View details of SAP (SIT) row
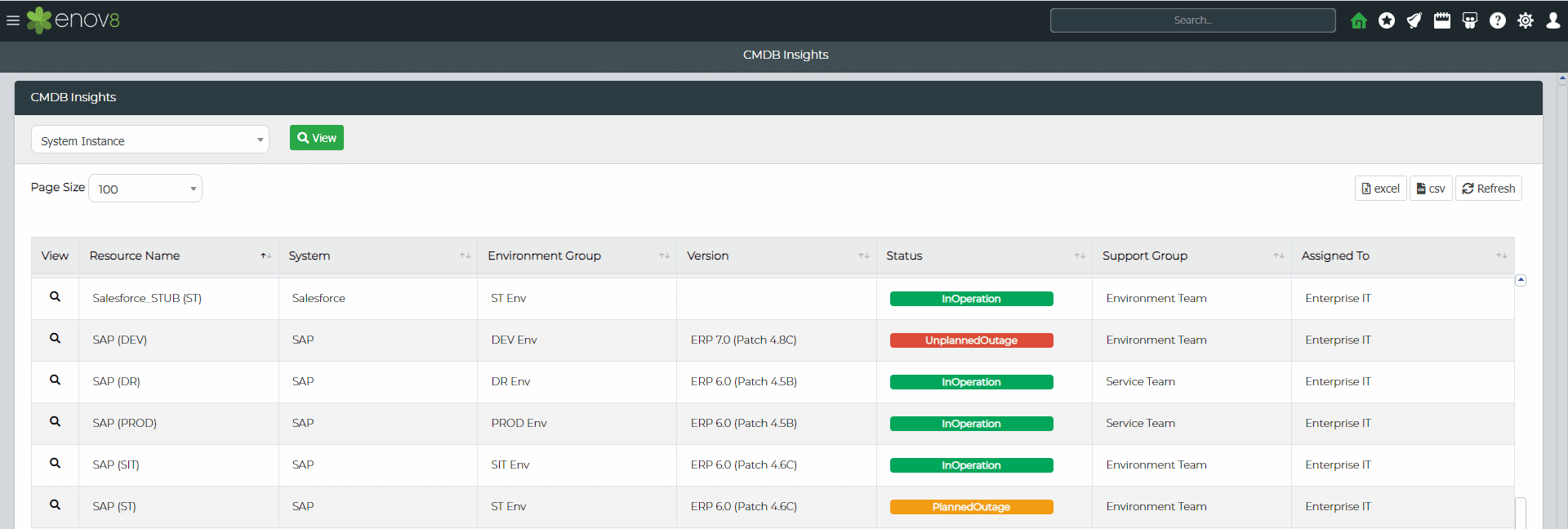 [x=55, y=464]
